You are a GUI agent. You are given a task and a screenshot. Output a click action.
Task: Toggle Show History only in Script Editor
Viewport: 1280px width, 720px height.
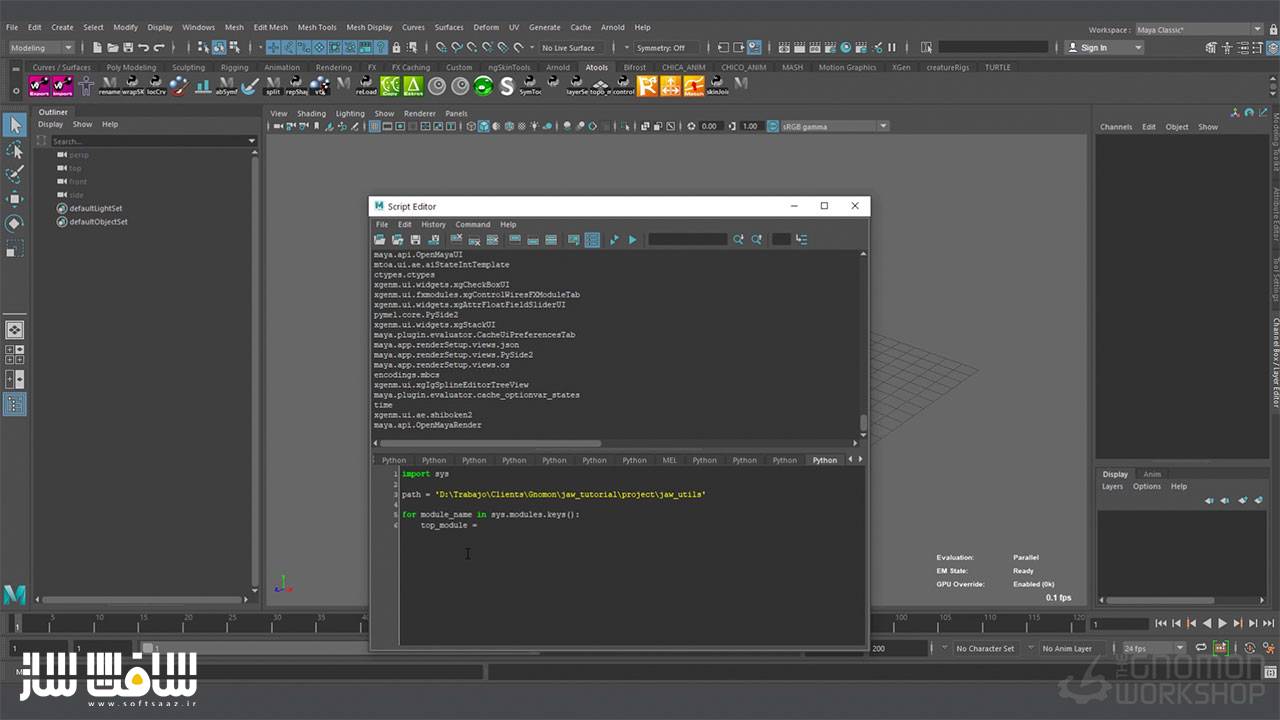click(514, 240)
